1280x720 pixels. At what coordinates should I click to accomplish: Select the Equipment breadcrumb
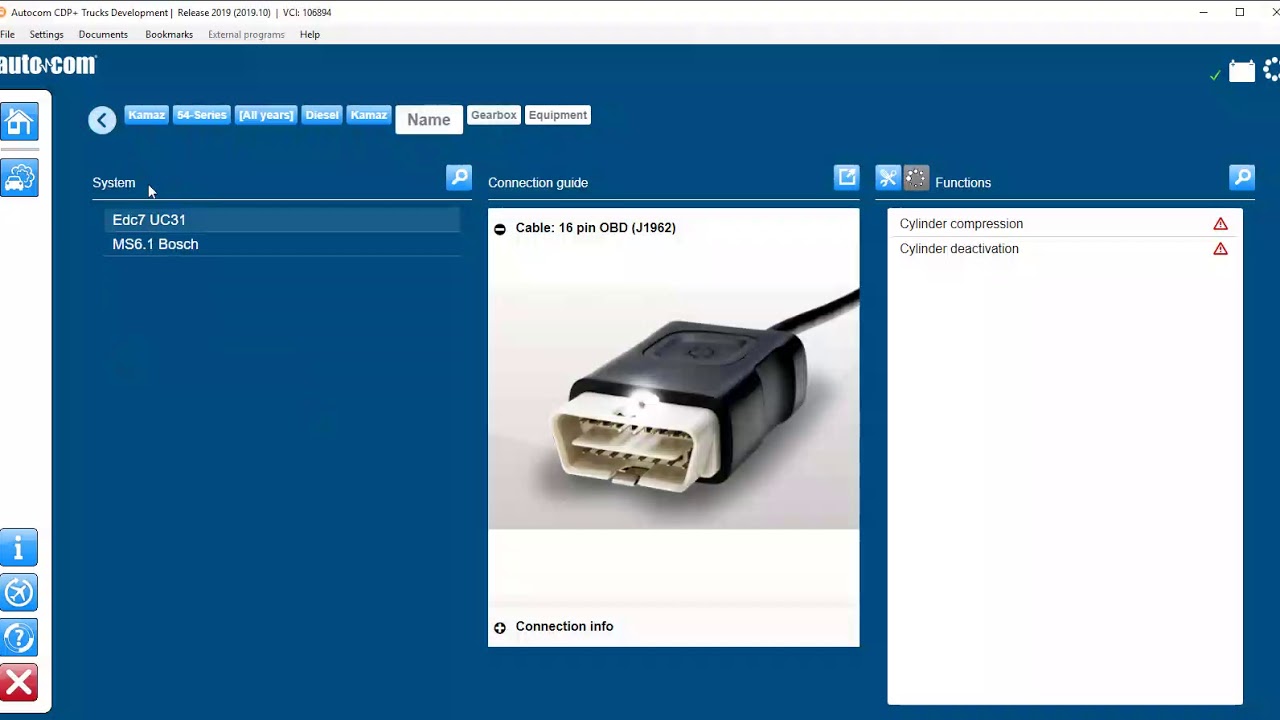pos(558,115)
